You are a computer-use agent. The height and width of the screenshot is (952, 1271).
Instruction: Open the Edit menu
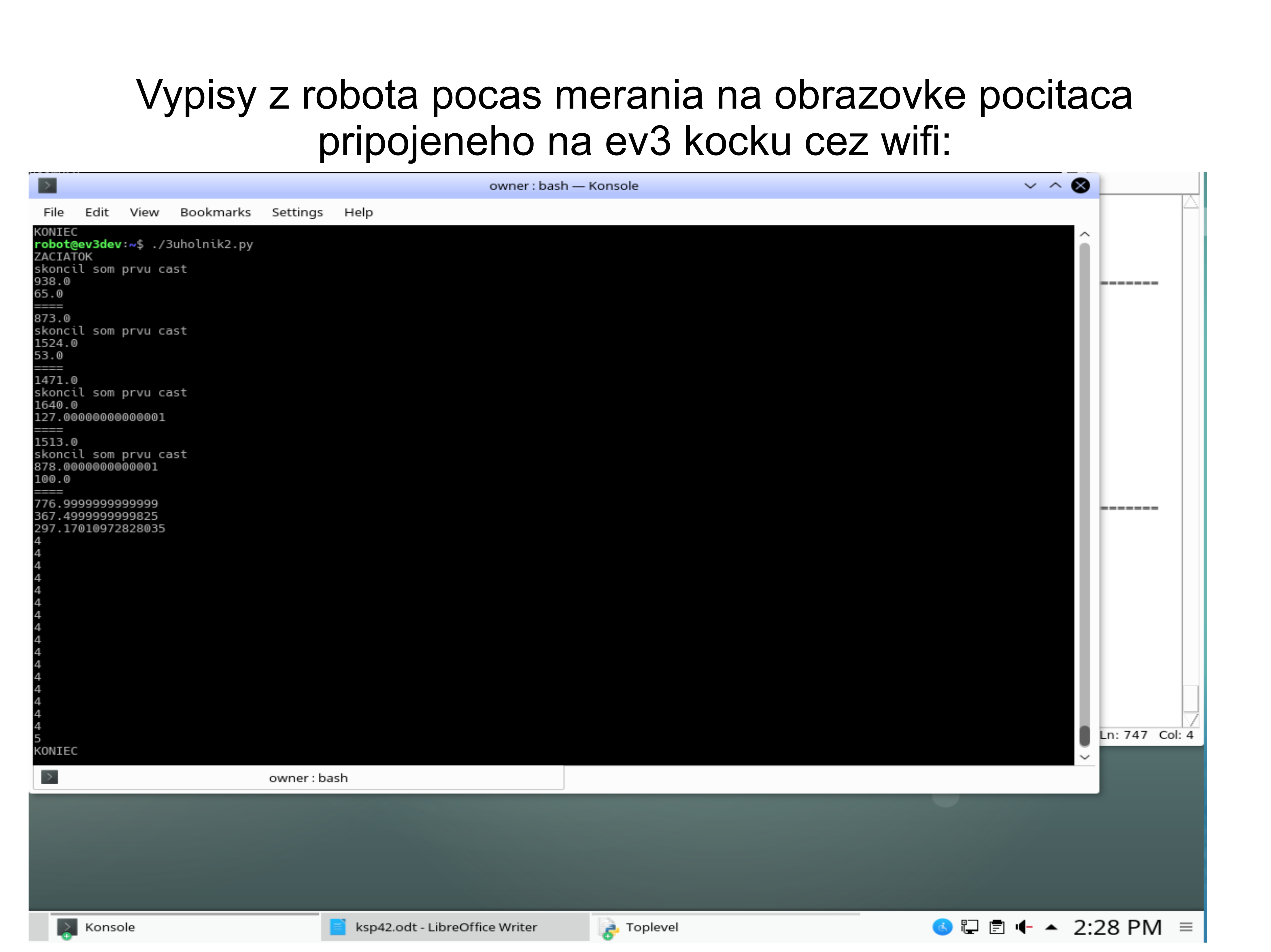[x=97, y=212]
